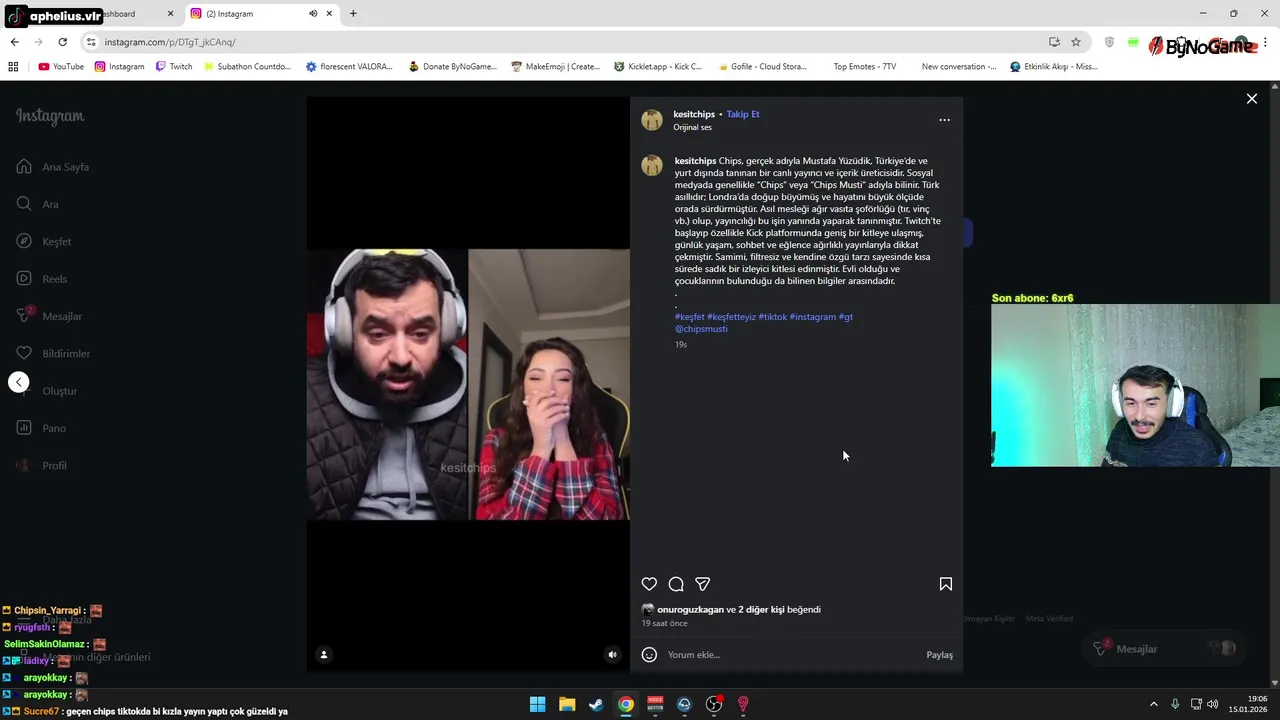This screenshot has width=1280, height=720.
Task: Open OBS Studio from the taskbar
Action: tap(714, 704)
